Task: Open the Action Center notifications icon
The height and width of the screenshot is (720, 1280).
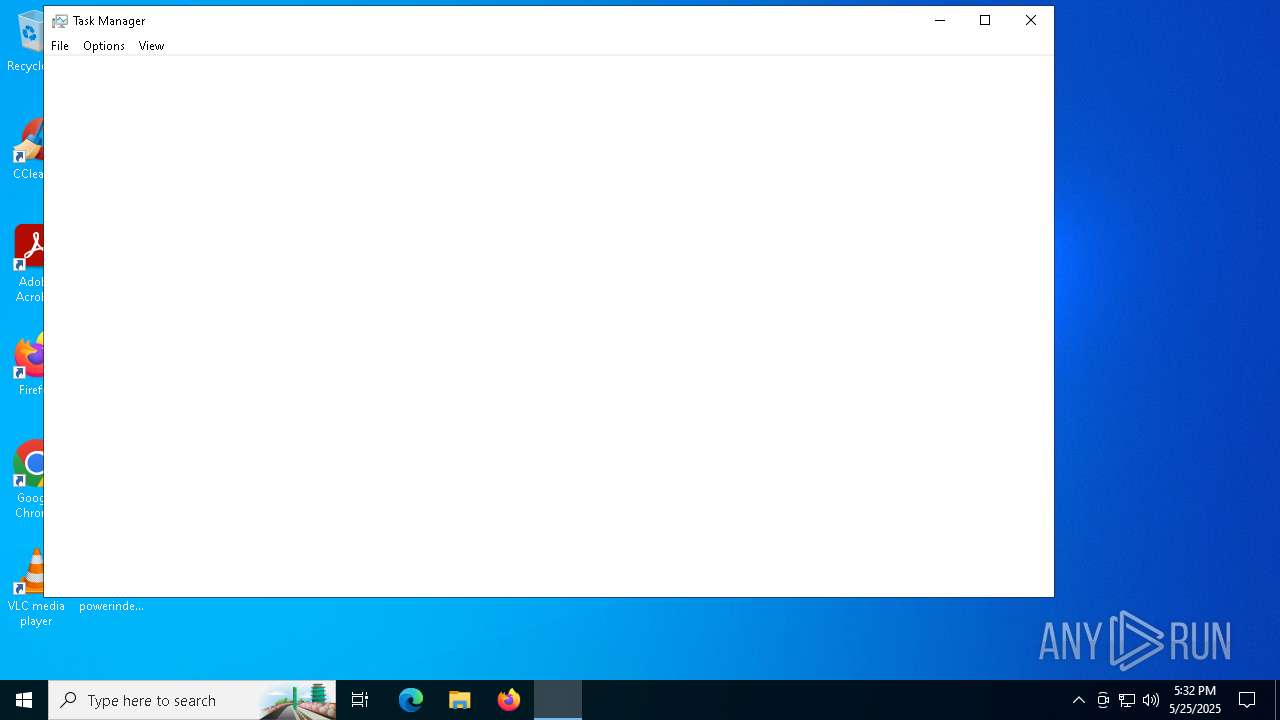Action: [1247, 700]
